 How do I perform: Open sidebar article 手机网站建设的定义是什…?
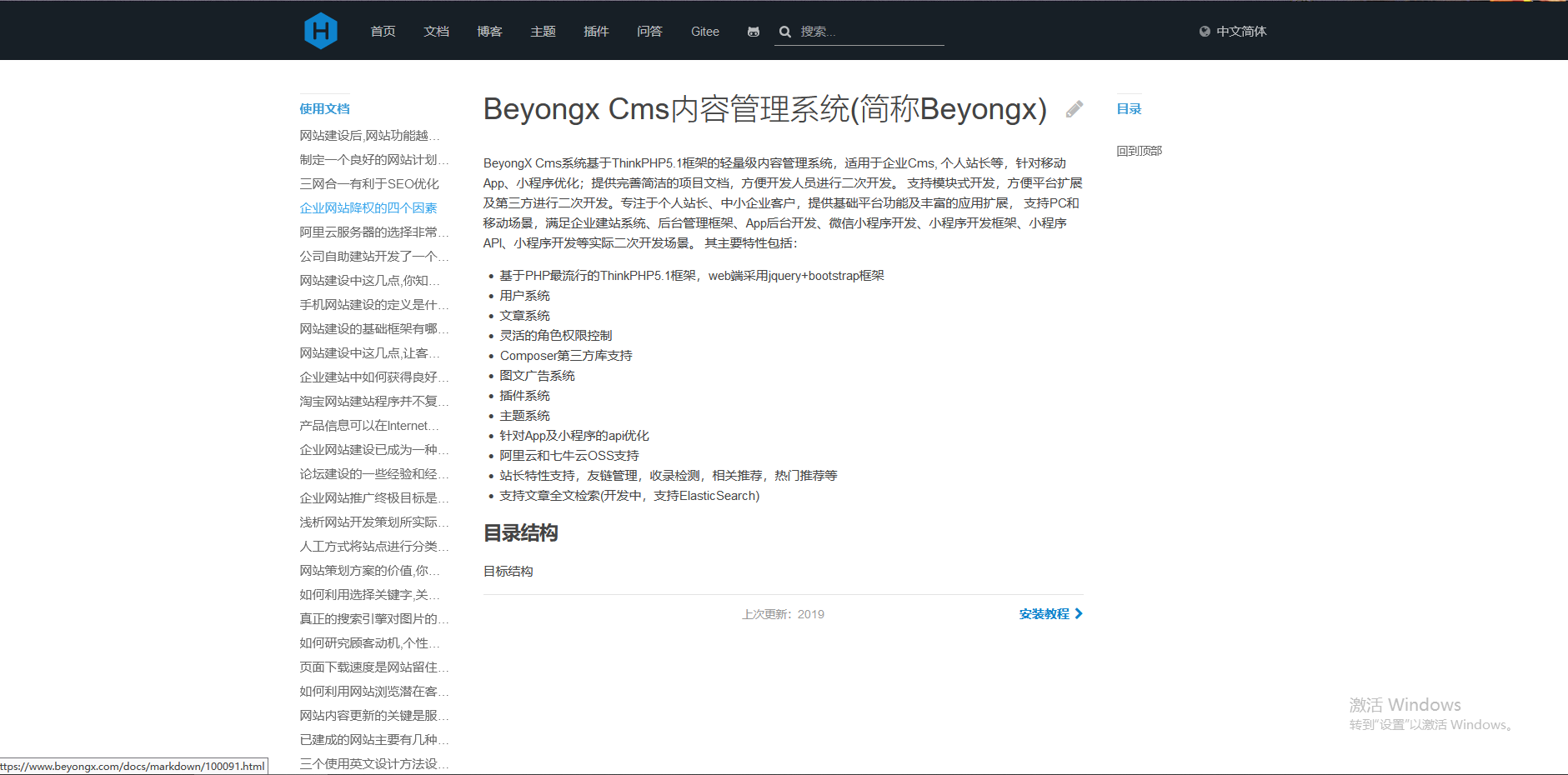[x=374, y=304]
